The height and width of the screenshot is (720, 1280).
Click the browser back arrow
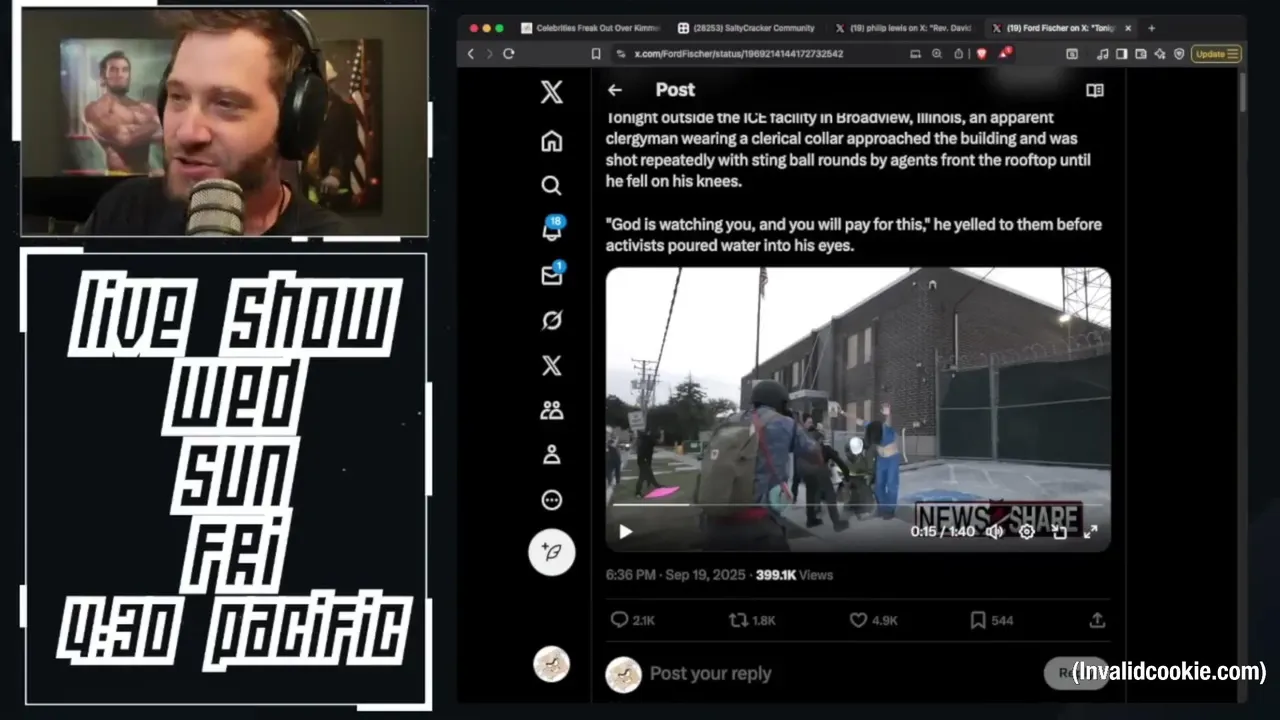tap(471, 54)
